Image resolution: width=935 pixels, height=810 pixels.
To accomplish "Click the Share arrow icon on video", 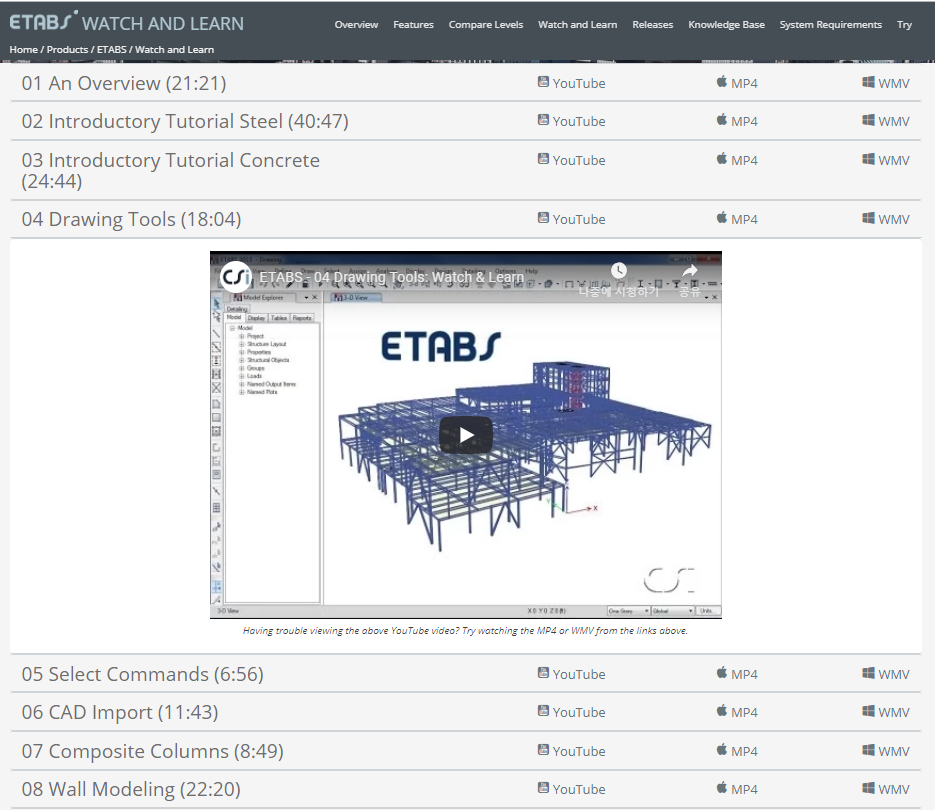I will pyautogui.click(x=690, y=271).
